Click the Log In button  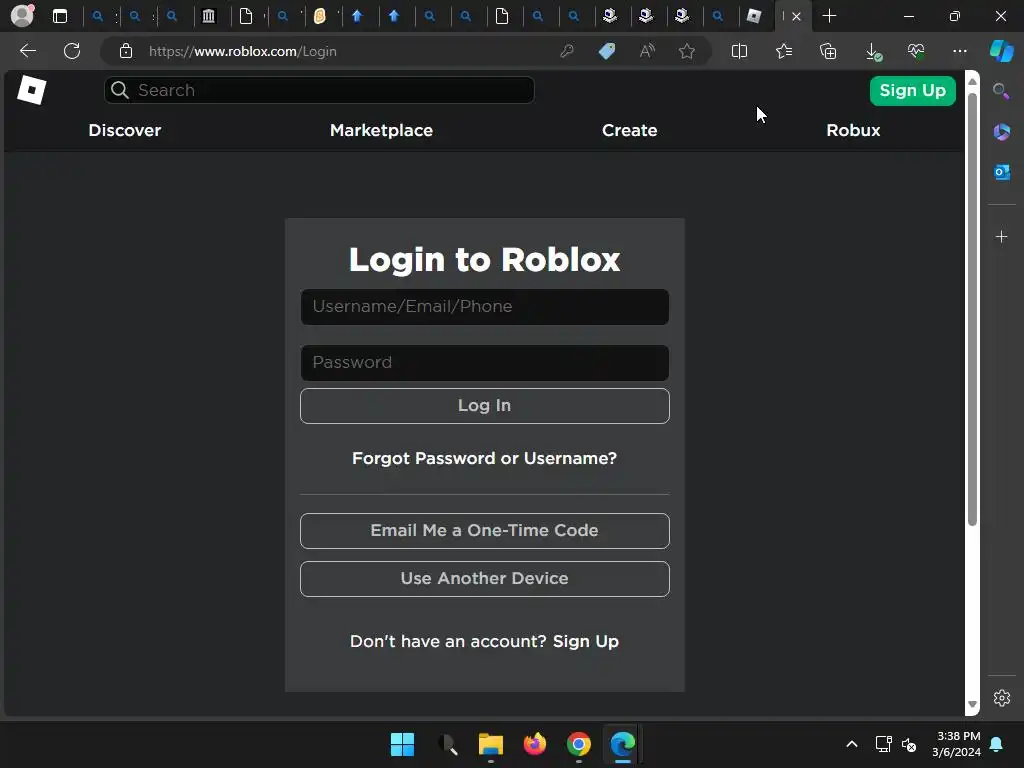(x=485, y=406)
